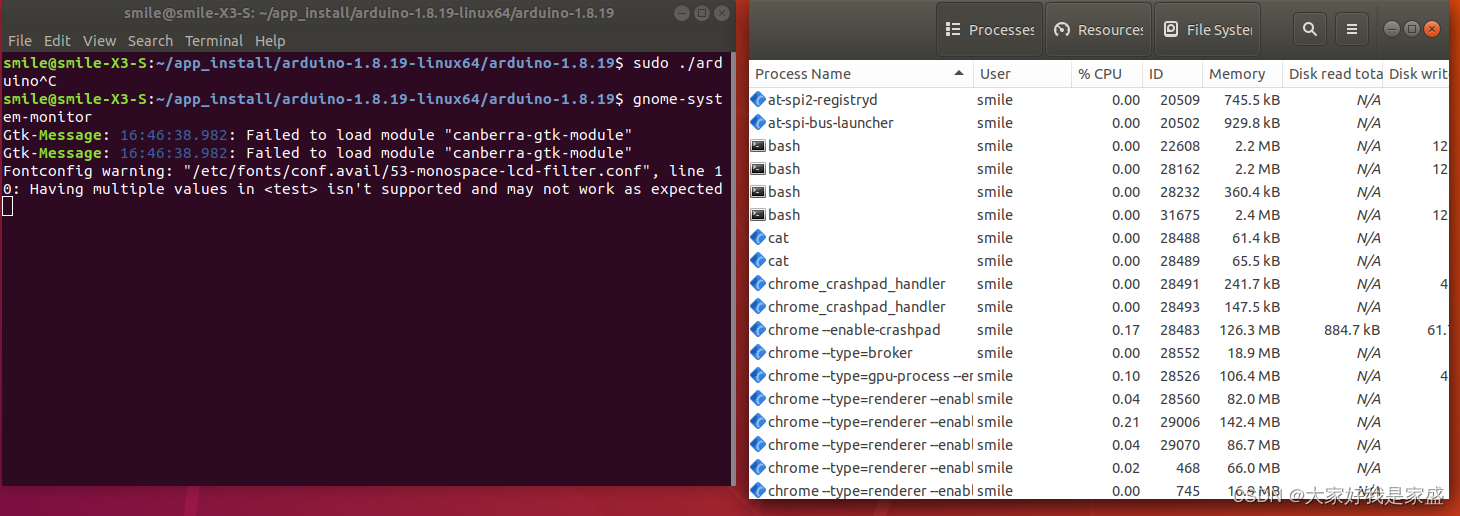Sort by the % CPU column header
The width and height of the screenshot is (1460, 516).
click(1106, 74)
